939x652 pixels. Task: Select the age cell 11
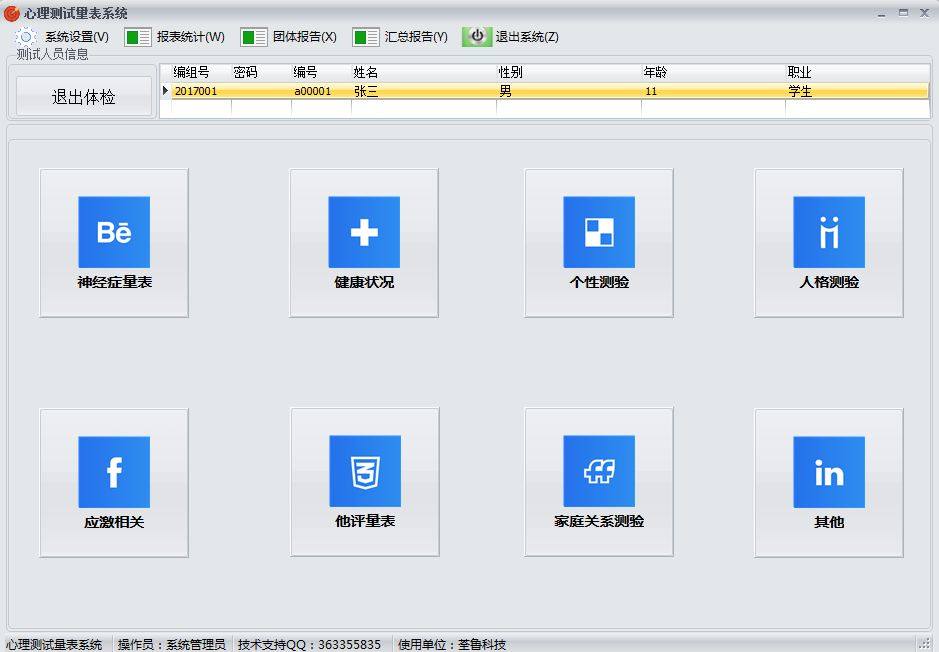(x=714, y=91)
